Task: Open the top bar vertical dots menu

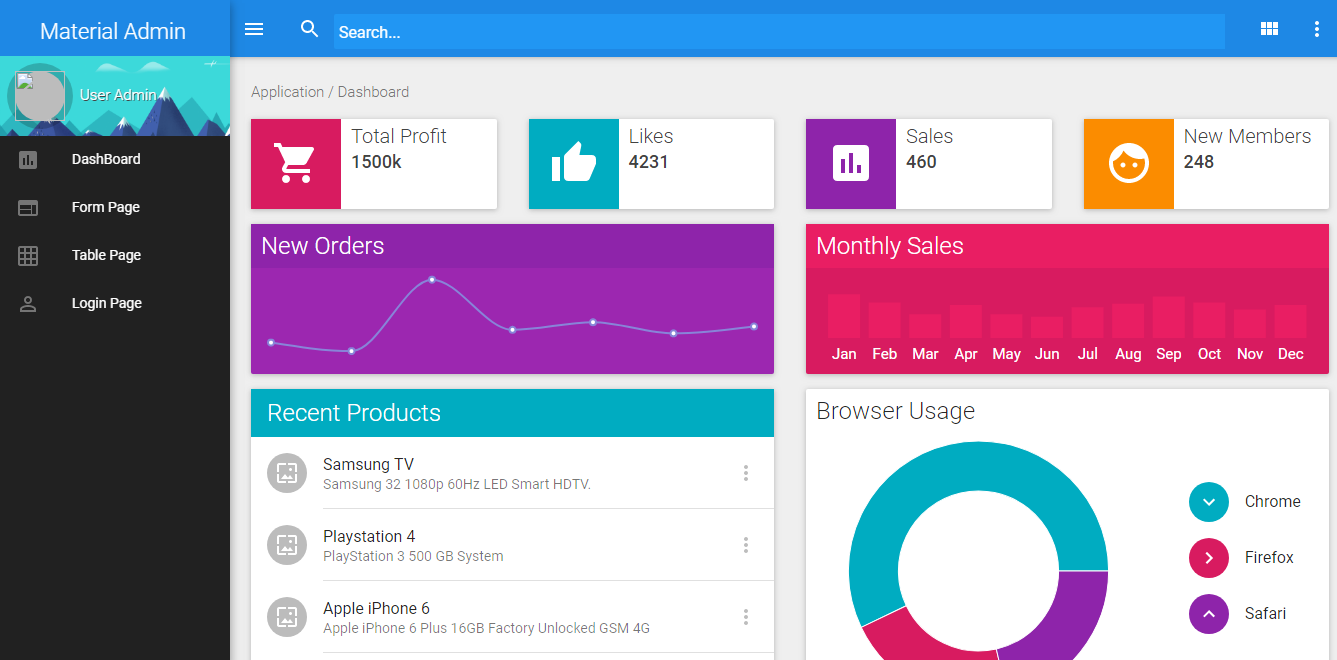Action: (x=1316, y=29)
